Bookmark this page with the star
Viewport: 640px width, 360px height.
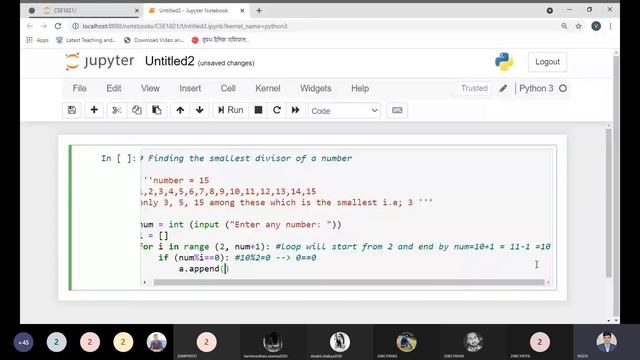click(578, 26)
